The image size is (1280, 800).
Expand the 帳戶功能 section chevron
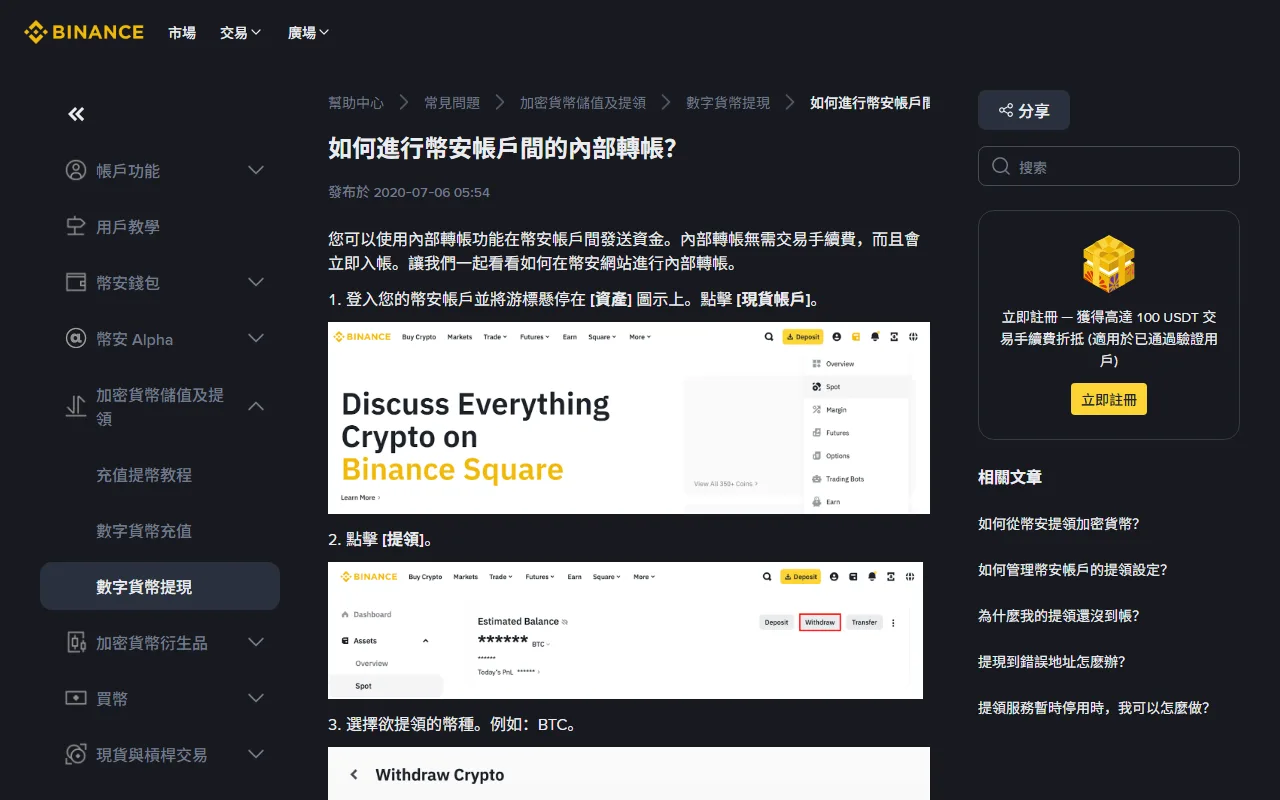tap(256, 170)
